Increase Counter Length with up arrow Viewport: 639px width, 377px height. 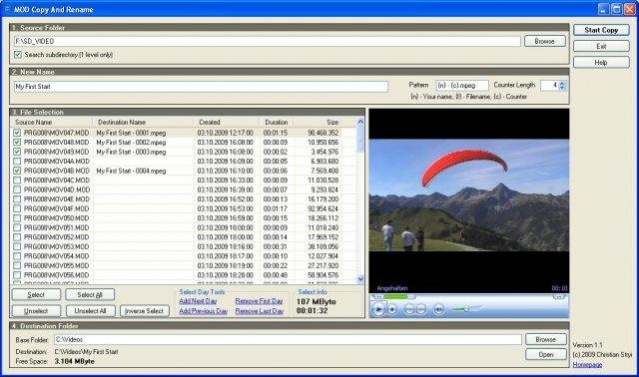562,83
